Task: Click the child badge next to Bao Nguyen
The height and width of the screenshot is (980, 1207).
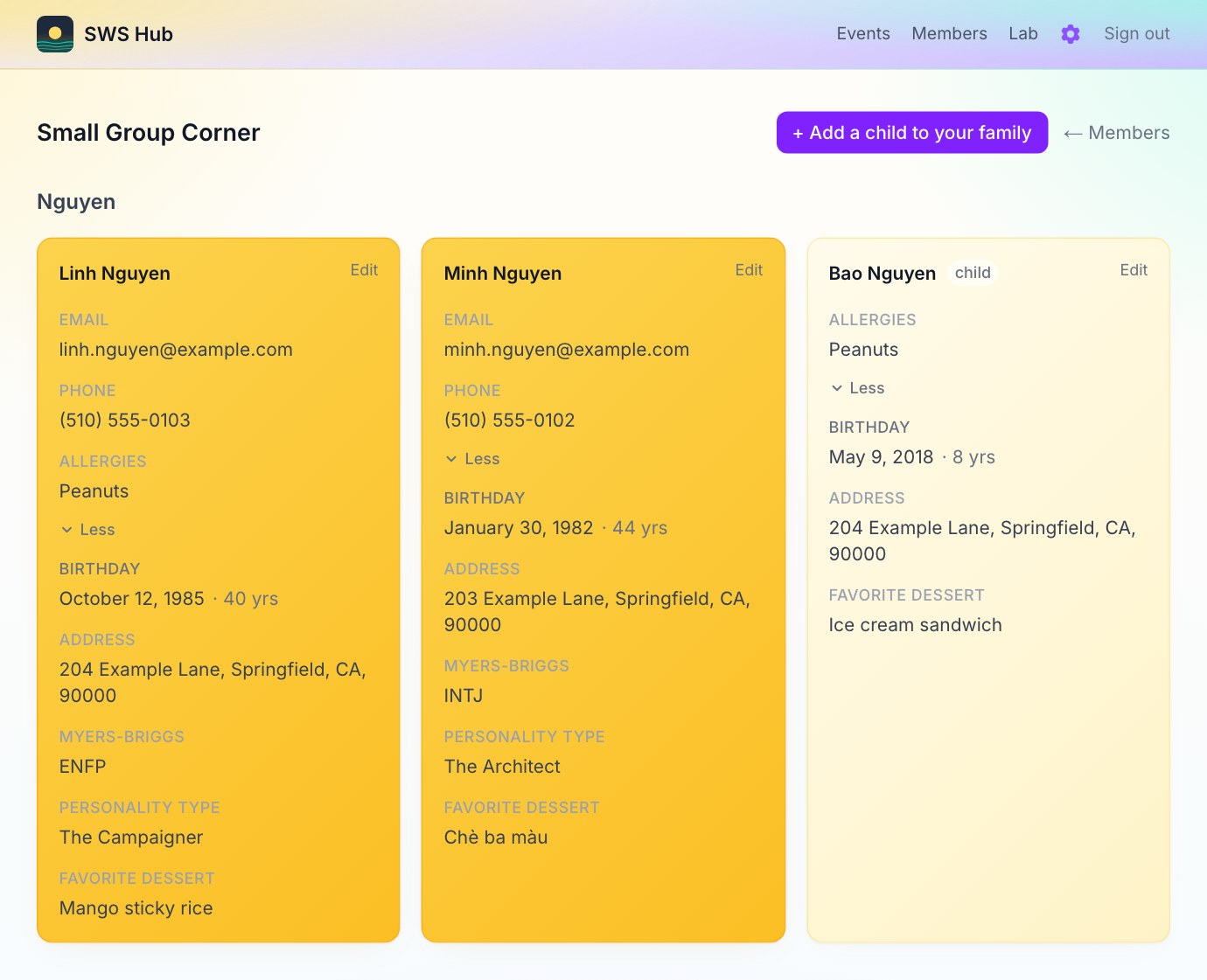Action: coord(973,273)
